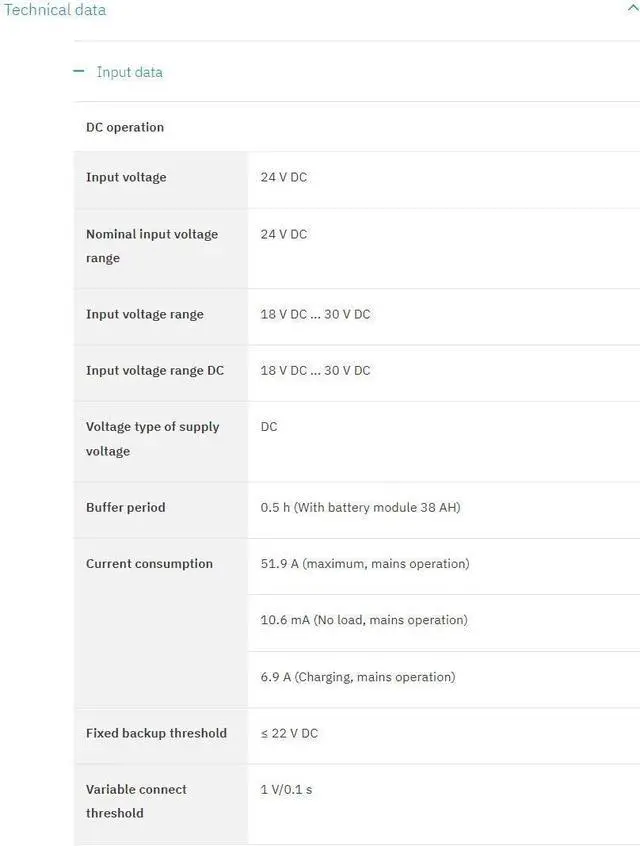This screenshot has width=640, height=846.
Task: Select the 0.5 h battery module value
Action: [360, 508]
